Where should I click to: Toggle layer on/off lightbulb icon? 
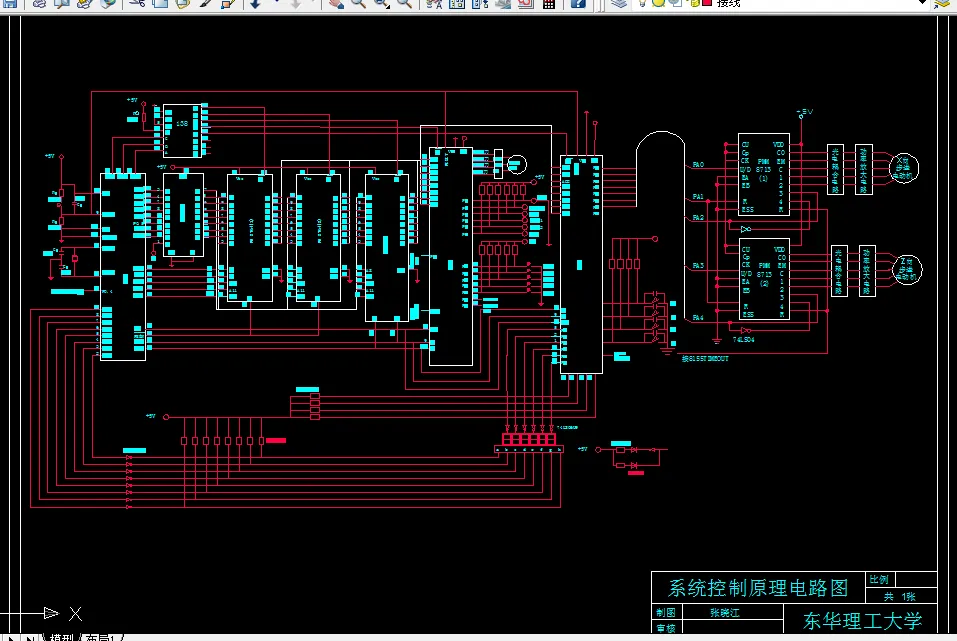[643, 3]
